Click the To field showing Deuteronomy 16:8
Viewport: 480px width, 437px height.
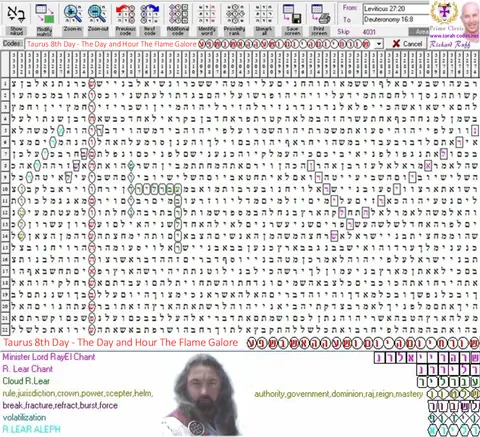[x=396, y=19]
